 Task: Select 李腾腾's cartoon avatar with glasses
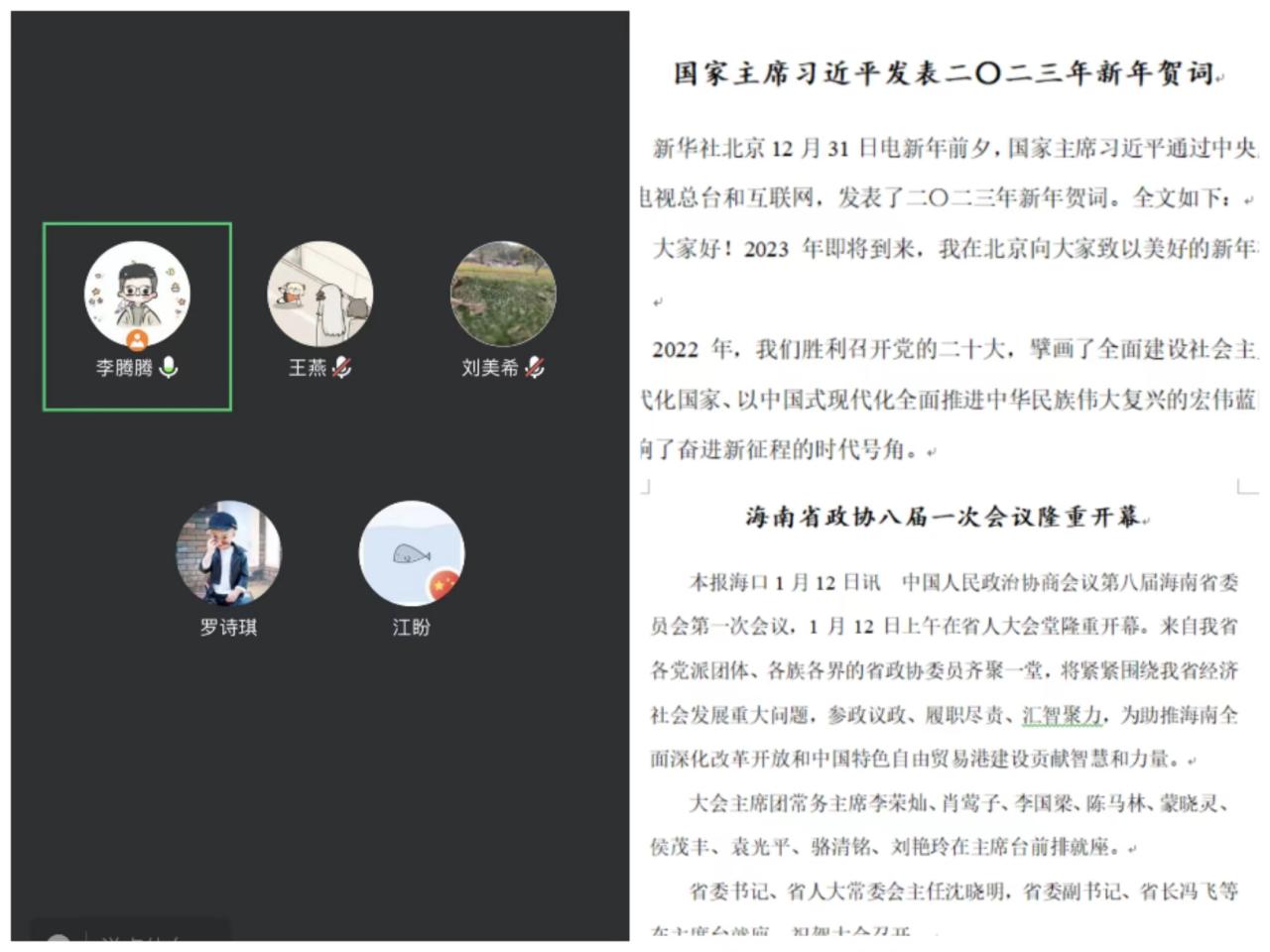click(137, 292)
